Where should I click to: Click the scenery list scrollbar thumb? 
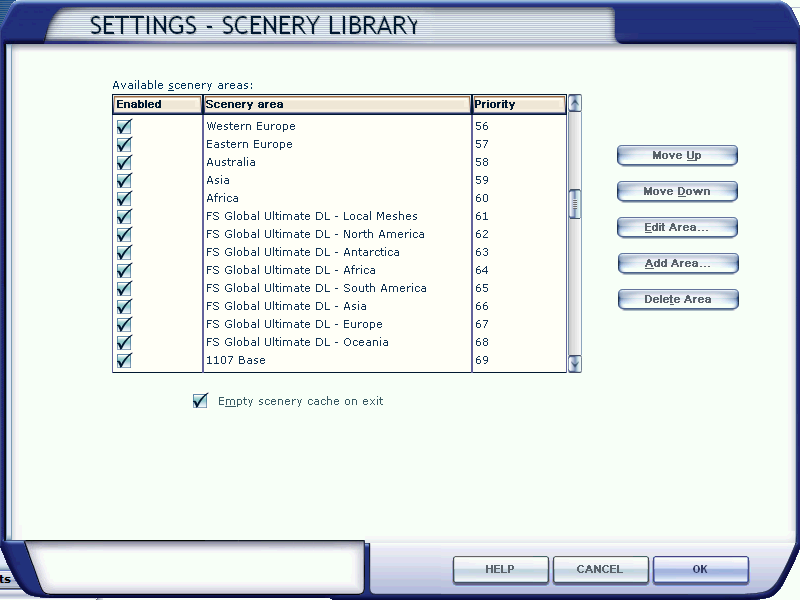[x=574, y=204]
